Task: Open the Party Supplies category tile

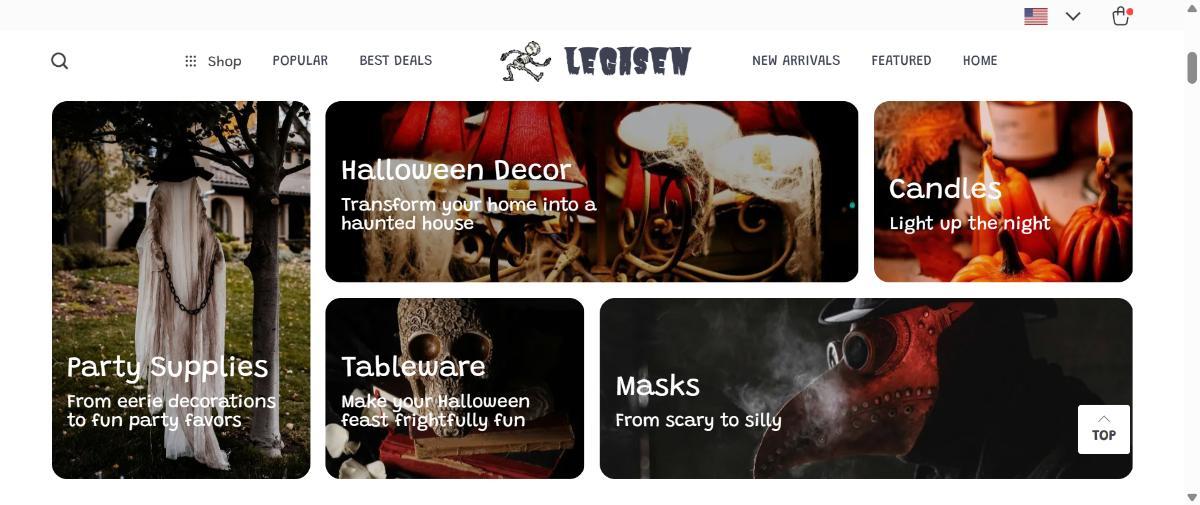Action: pyautogui.click(x=181, y=290)
